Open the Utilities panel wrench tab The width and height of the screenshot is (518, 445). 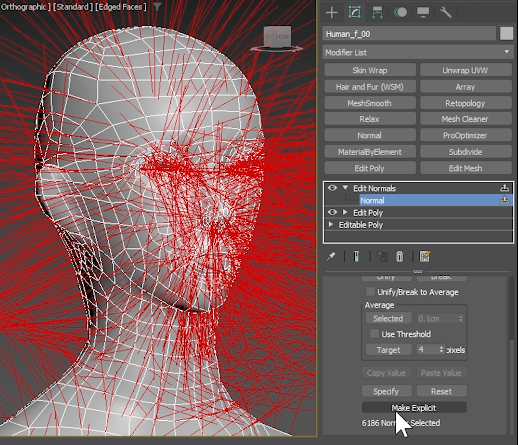pos(445,13)
